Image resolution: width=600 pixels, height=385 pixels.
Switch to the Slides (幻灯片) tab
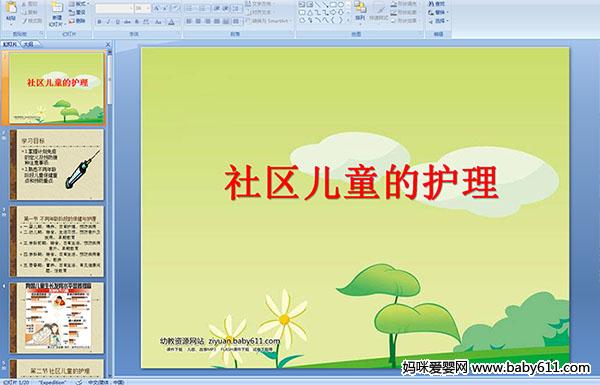point(10,44)
